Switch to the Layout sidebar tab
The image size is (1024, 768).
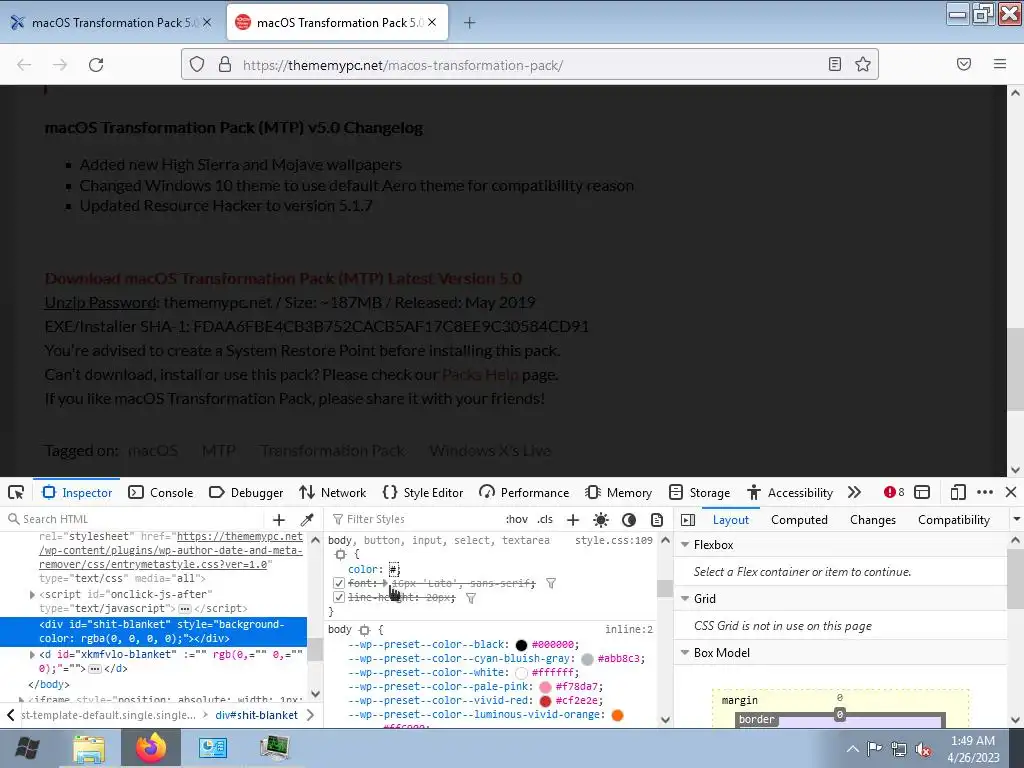pyautogui.click(x=731, y=520)
